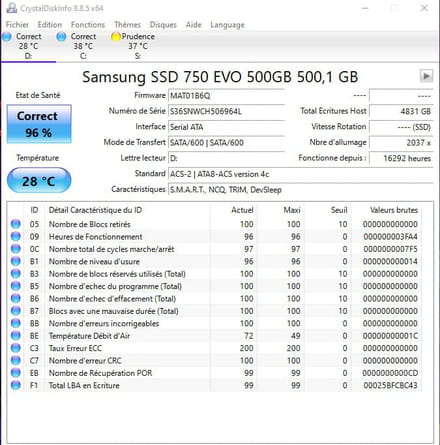The width and height of the screenshot is (440, 445).
Task: Open the Language menu
Action: (x=227, y=25)
